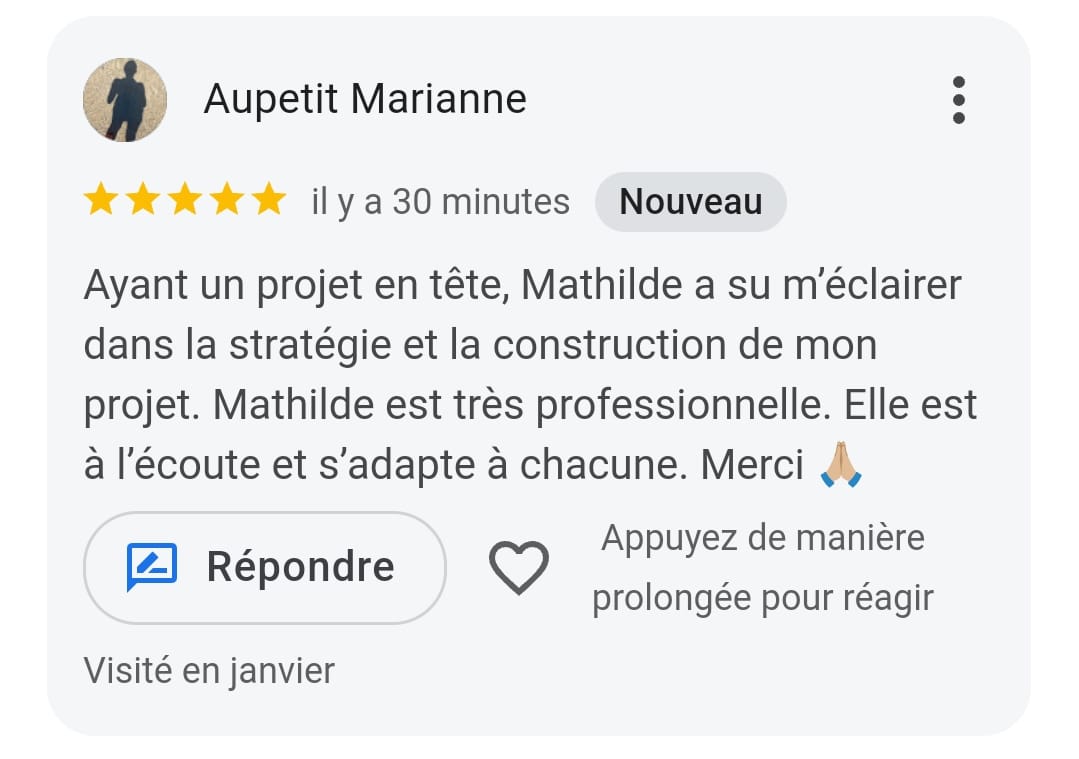1079x759 pixels.
Task: Click the review's first line 'Ayant un projet en tête'
Action: [297, 285]
